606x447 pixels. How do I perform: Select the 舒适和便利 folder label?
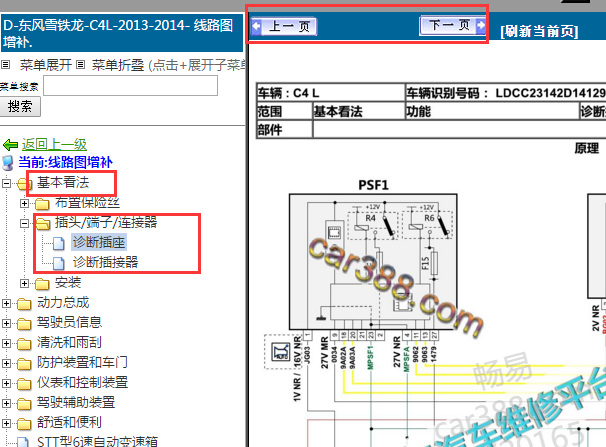(69, 422)
